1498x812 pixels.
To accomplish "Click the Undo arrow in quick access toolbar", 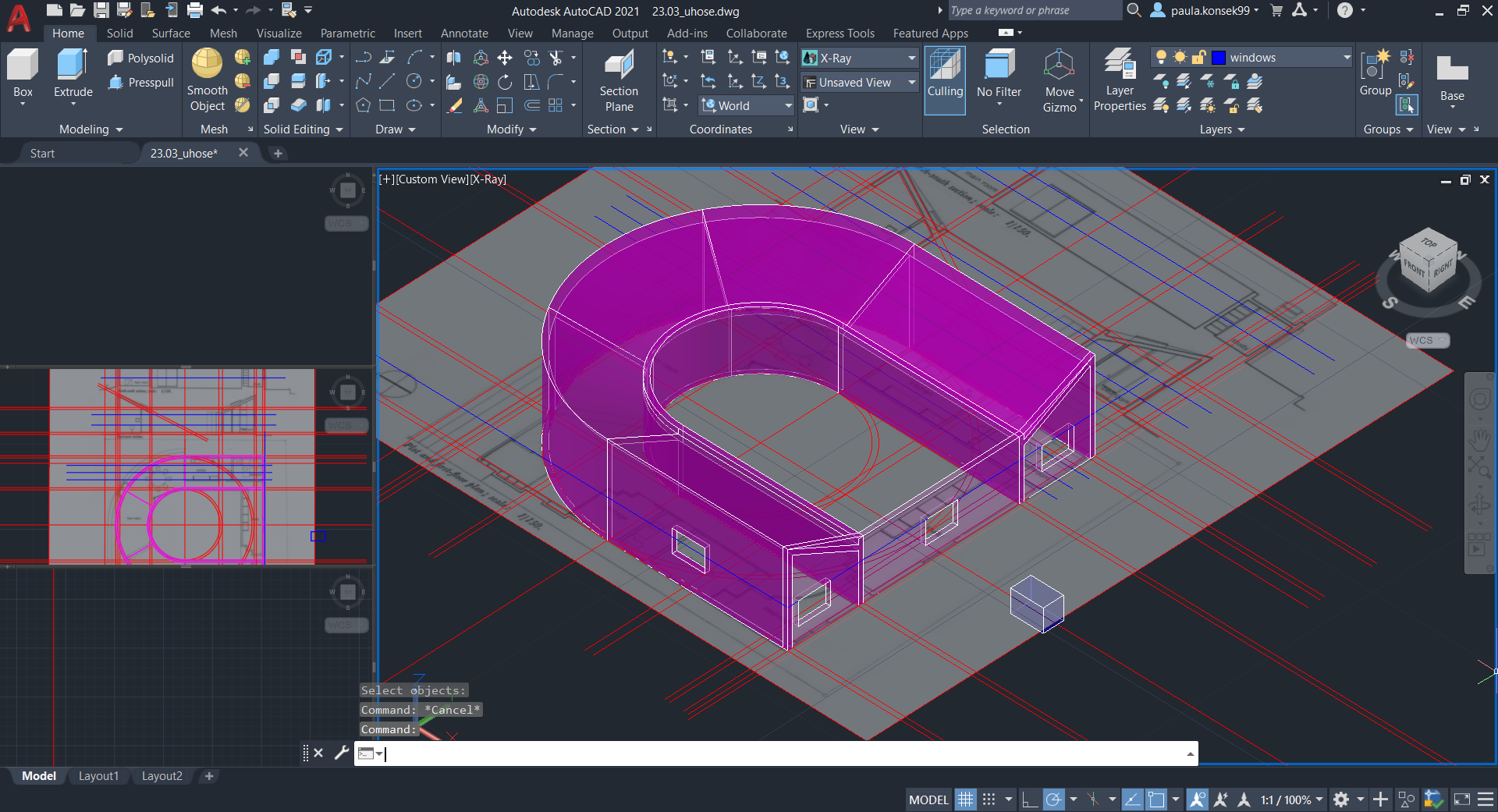I will coord(218,10).
